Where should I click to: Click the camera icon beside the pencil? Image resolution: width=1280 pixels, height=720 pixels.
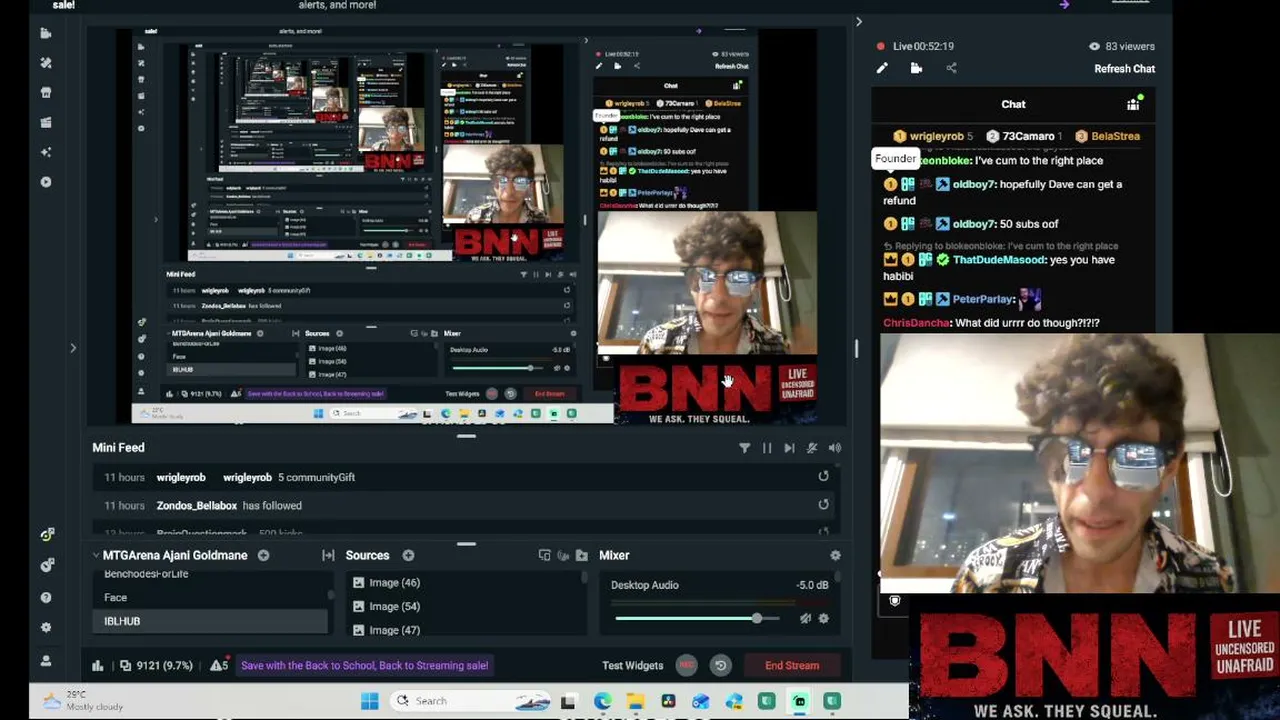(916, 68)
